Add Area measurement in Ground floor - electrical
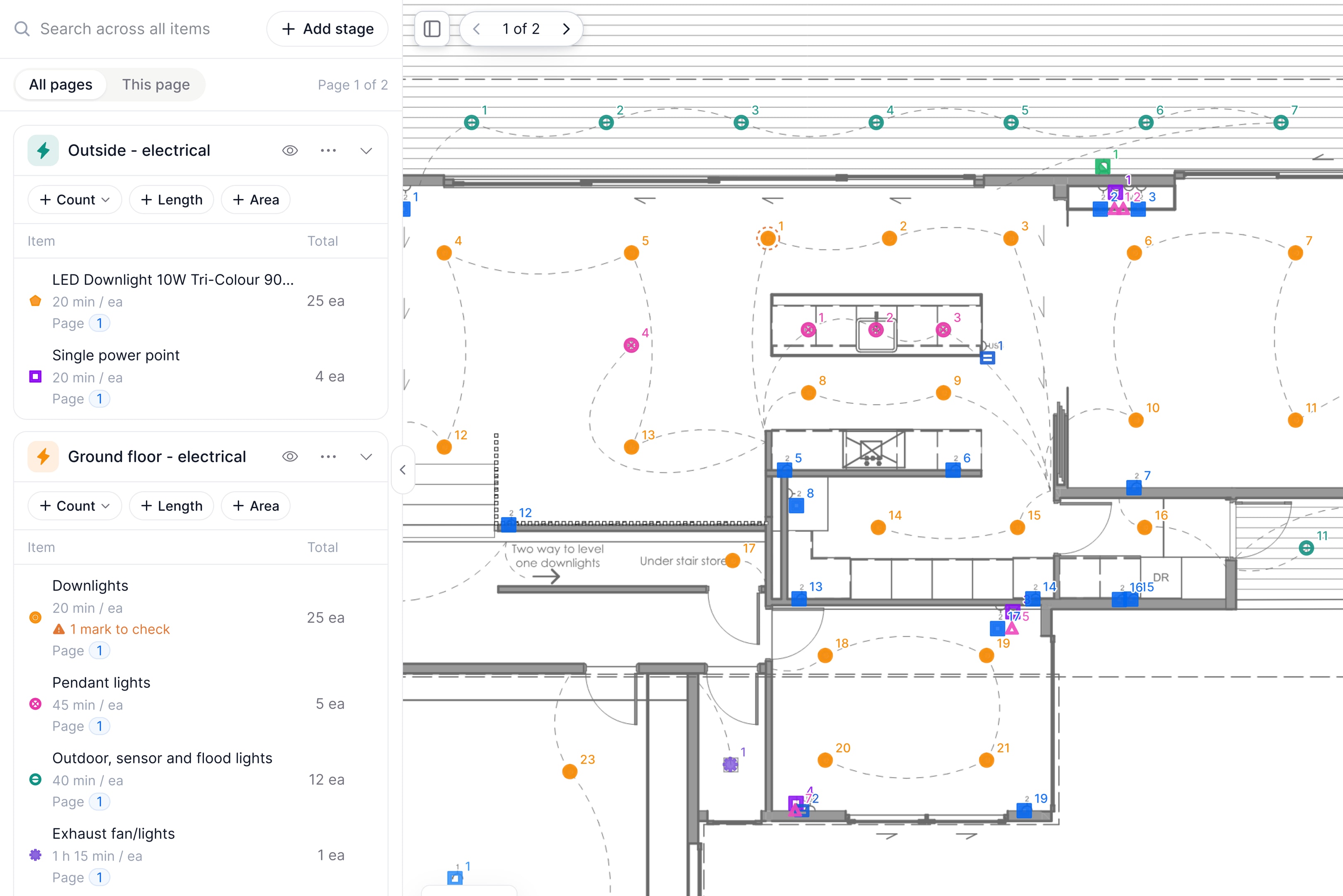 point(255,506)
